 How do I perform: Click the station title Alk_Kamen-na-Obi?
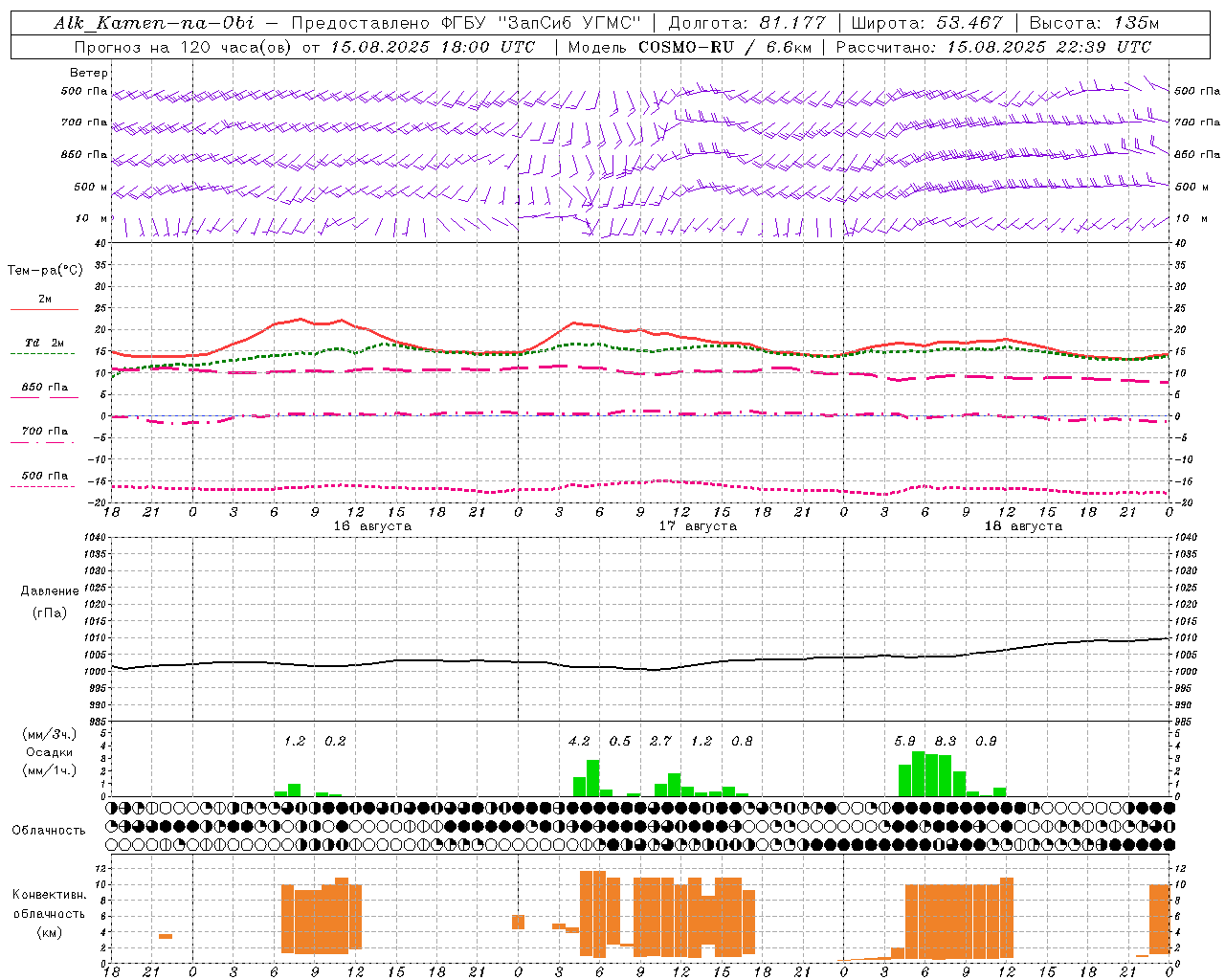point(153,23)
